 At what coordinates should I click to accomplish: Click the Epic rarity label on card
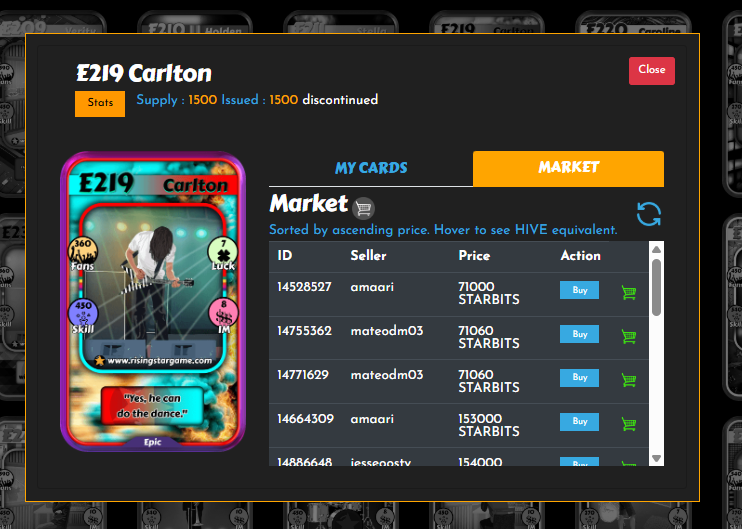pos(152,442)
